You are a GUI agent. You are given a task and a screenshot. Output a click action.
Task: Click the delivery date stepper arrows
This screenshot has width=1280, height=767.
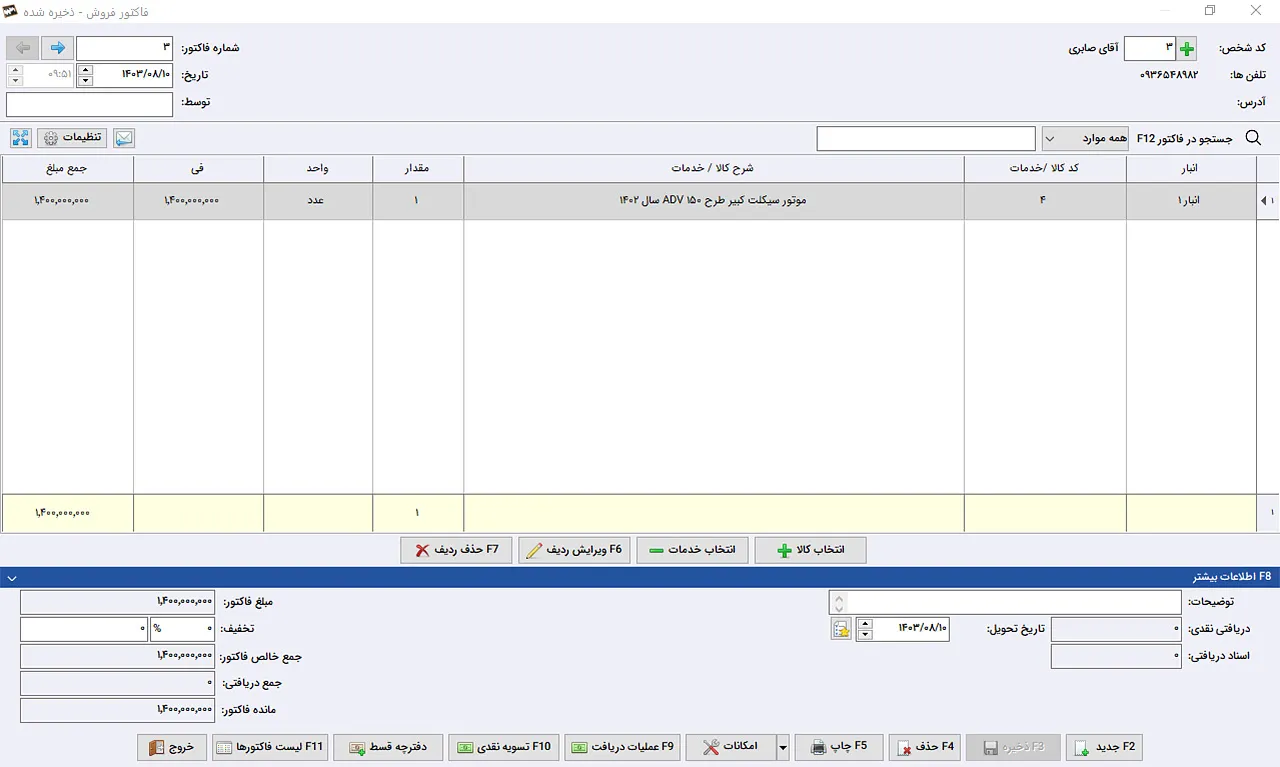tap(865, 629)
